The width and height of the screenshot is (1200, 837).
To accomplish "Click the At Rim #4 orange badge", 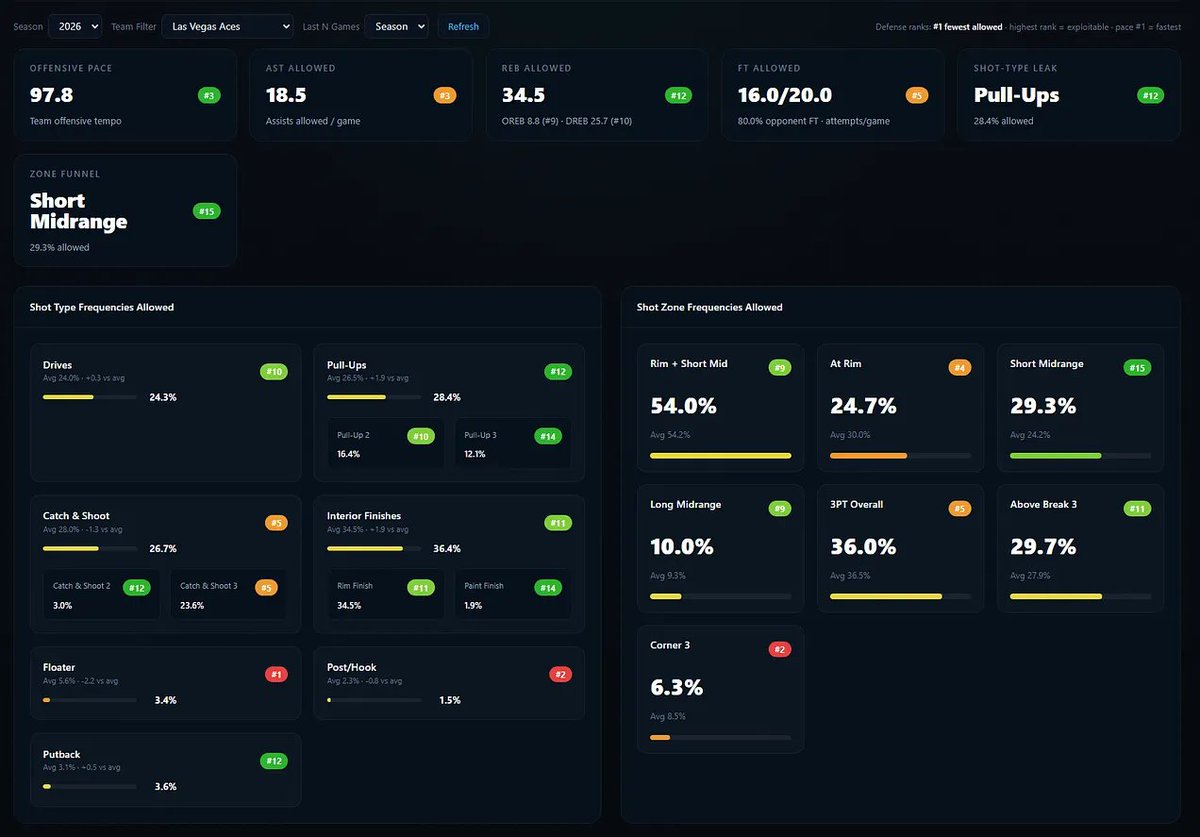I will [x=959, y=367].
